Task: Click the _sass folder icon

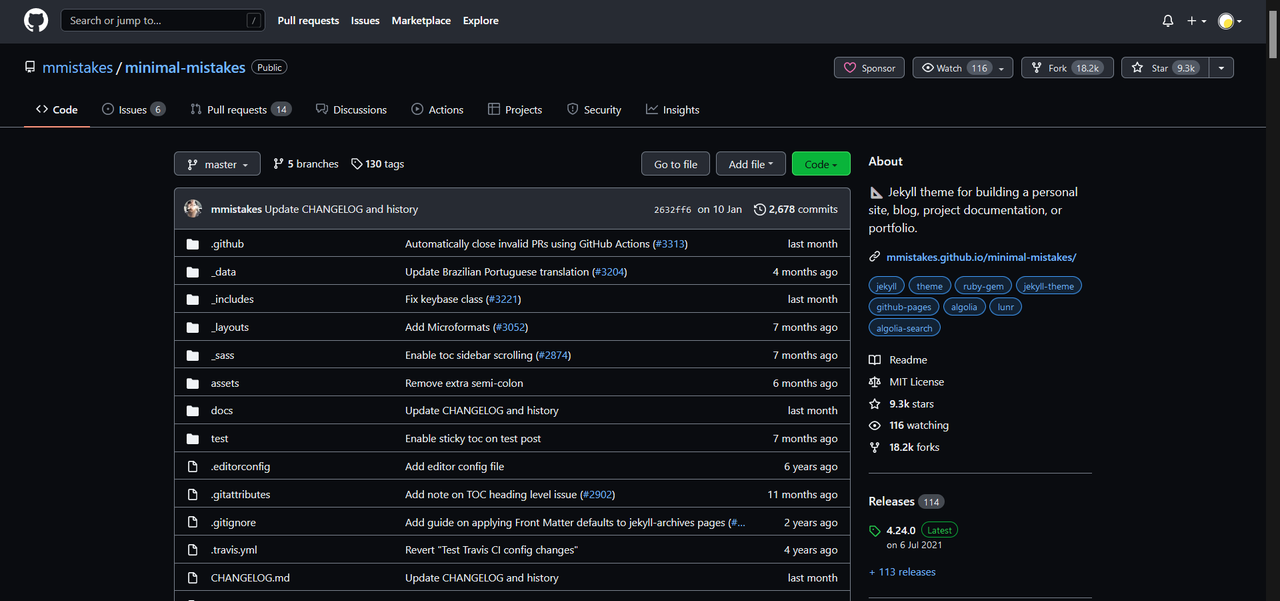Action: [193, 355]
